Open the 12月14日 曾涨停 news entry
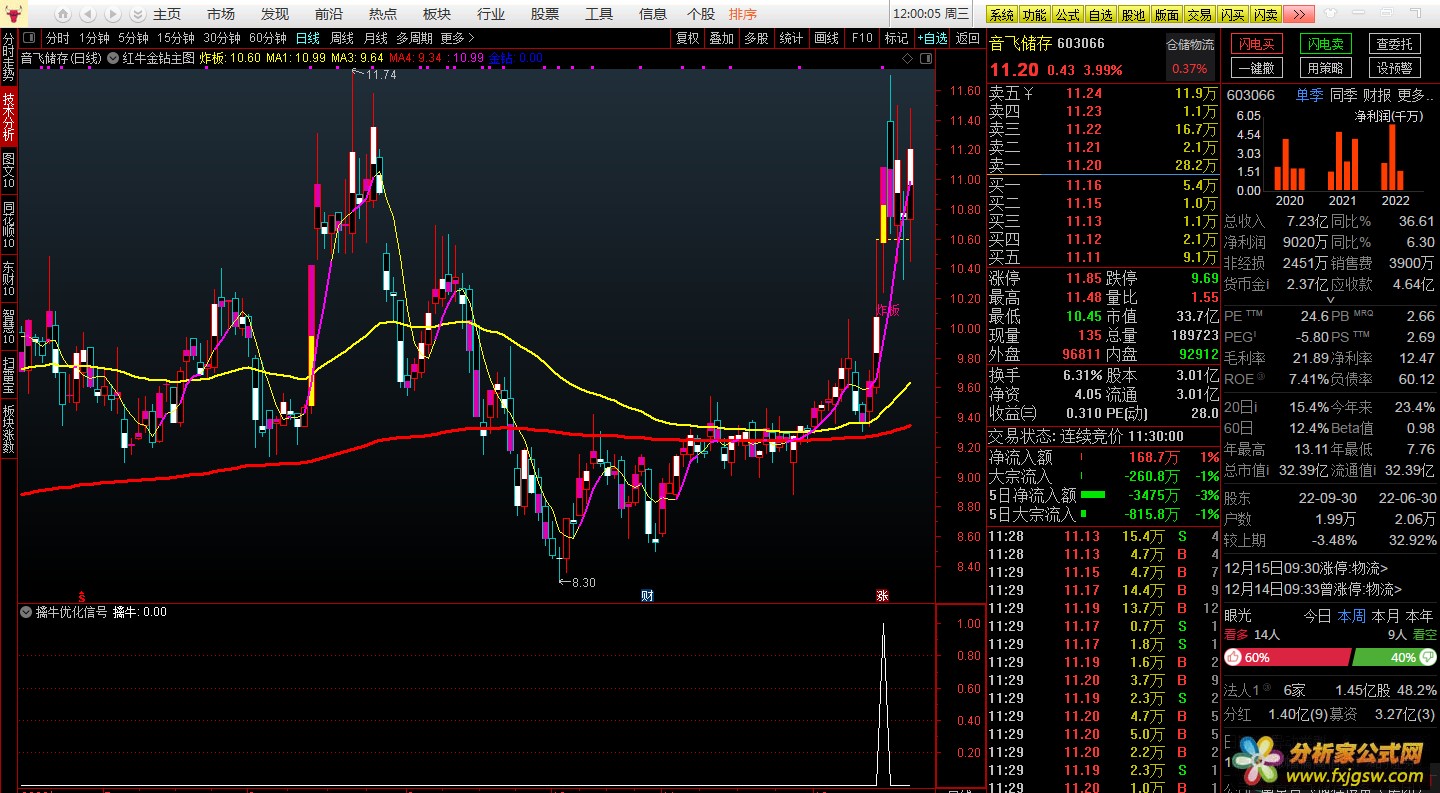The height and width of the screenshot is (793, 1440). (1313, 590)
